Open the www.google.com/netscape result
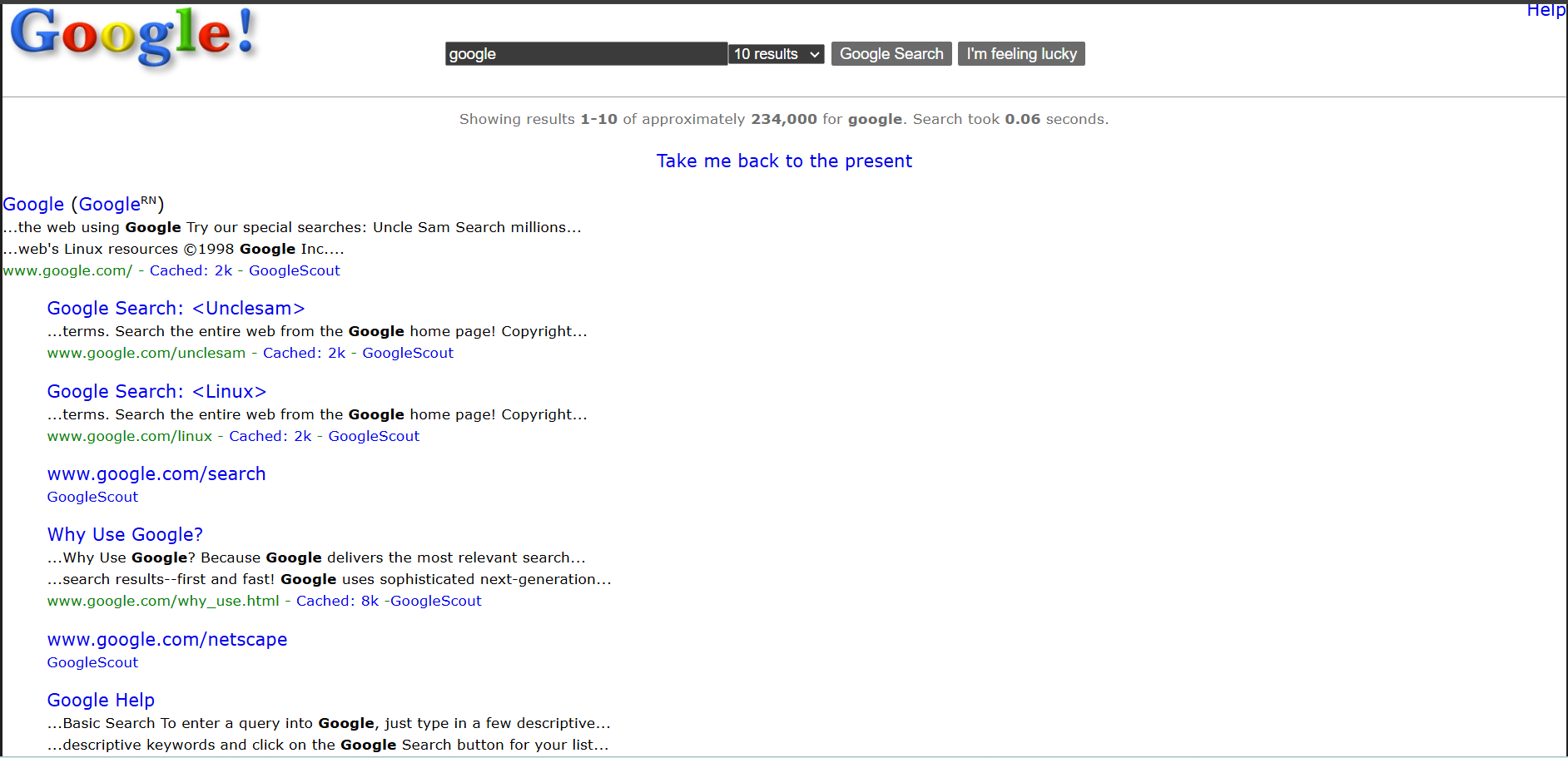The height and width of the screenshot is (758, 1568). pos(166,639)
